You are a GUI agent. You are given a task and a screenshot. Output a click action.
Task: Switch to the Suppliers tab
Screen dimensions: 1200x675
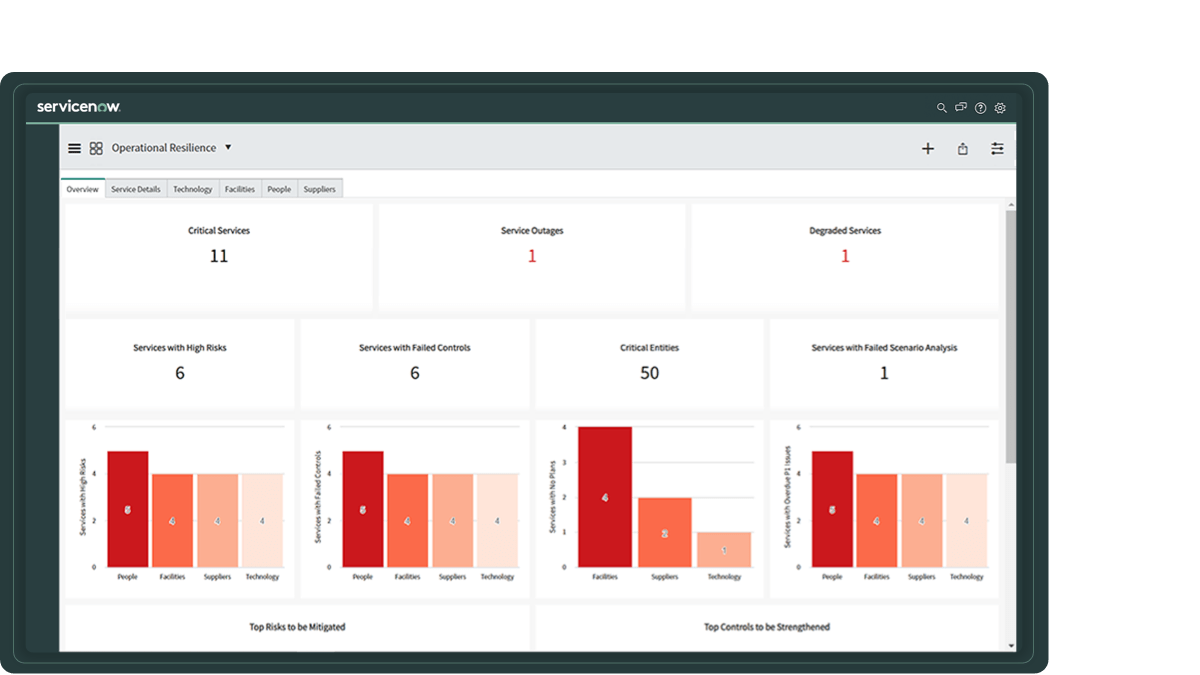[x=320, y=188]
